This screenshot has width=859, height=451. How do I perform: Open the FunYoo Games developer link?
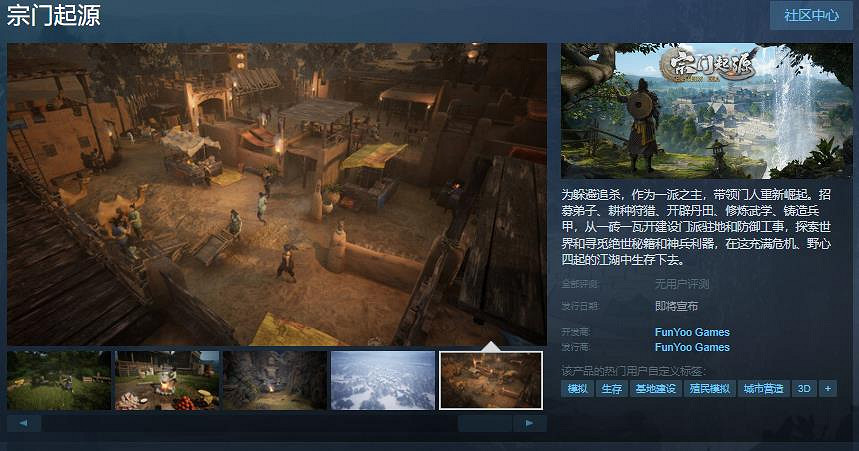coord(692,332)
